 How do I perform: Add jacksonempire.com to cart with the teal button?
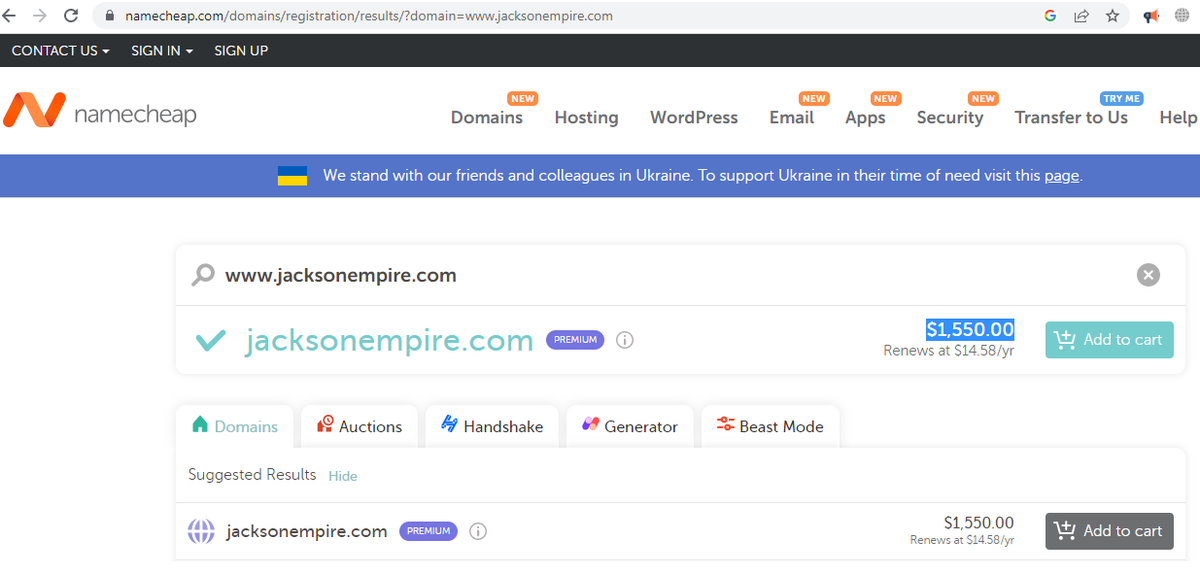tap(1109, 340)
